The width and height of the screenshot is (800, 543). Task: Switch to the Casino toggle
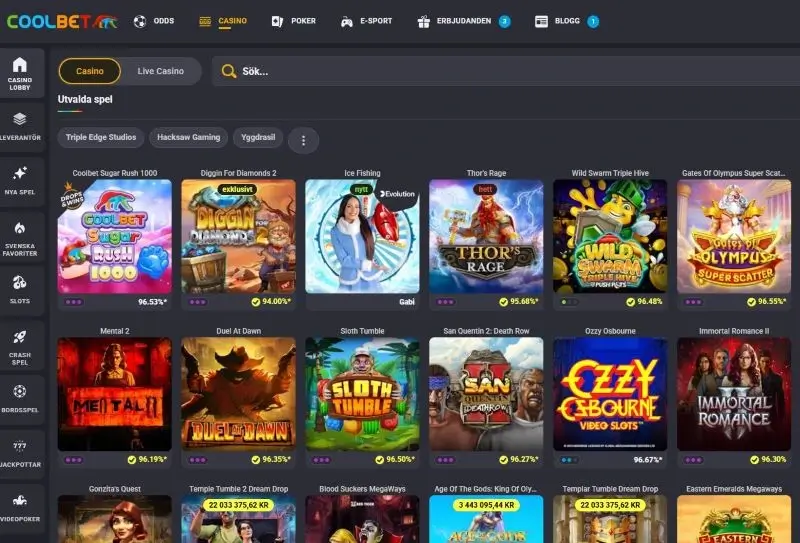coord(90,71)
